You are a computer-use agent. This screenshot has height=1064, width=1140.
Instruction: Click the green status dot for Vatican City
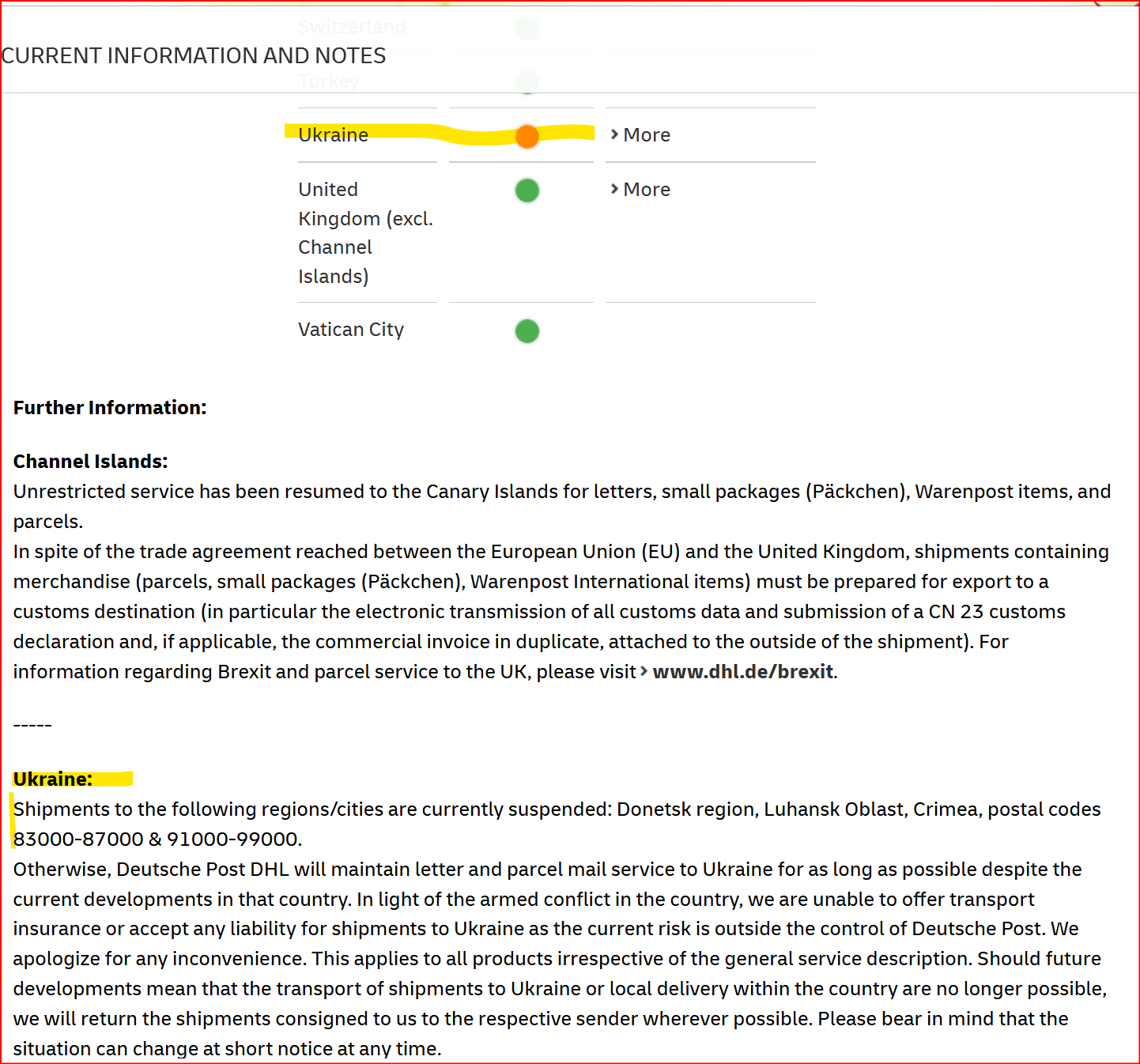pos(527,331)
